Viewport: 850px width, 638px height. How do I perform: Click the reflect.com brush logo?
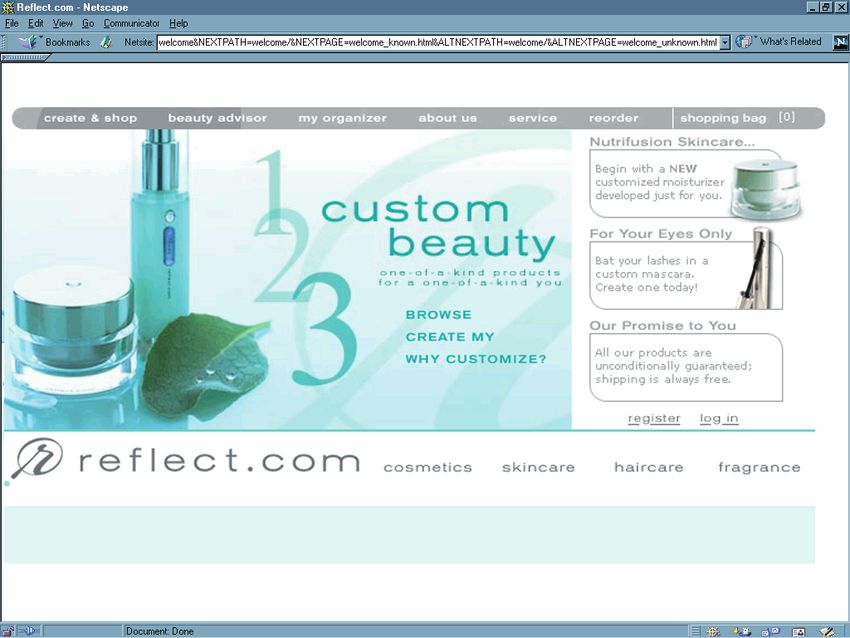(x=36, y=459)
